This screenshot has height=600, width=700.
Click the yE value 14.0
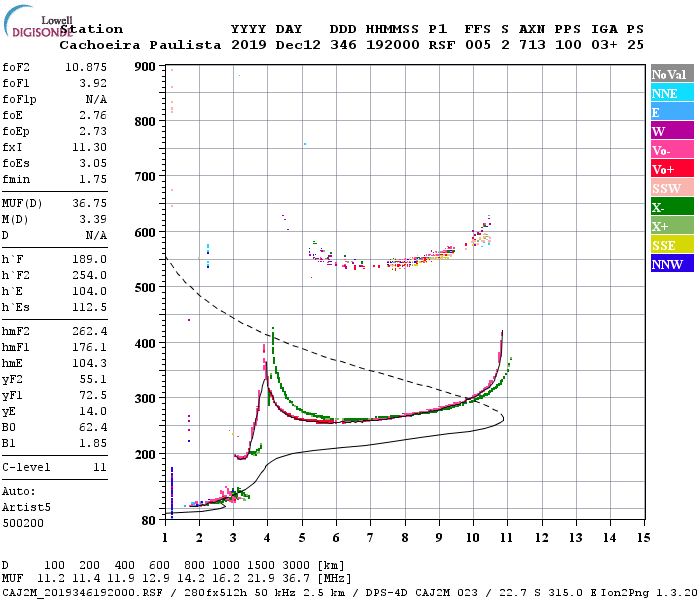93,412
